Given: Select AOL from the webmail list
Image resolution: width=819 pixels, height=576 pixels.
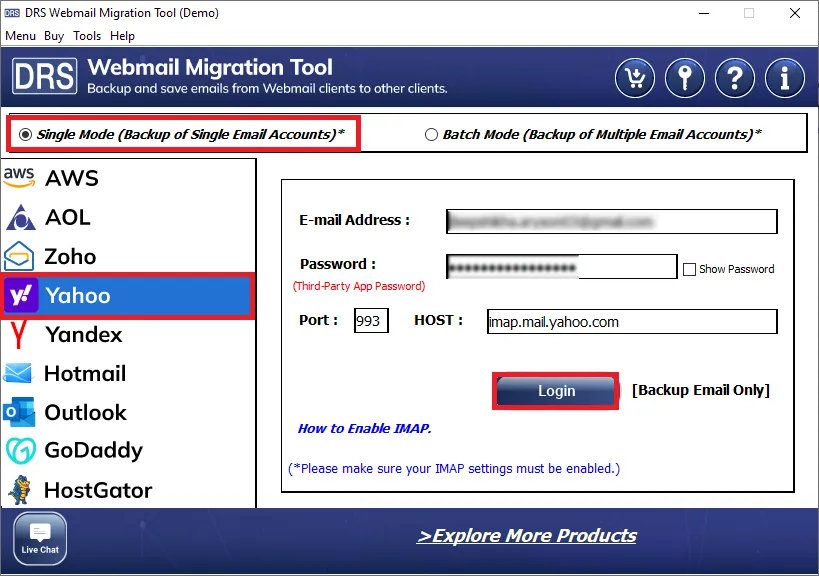Looking at the screenshot, I should (x=128, y=217).
